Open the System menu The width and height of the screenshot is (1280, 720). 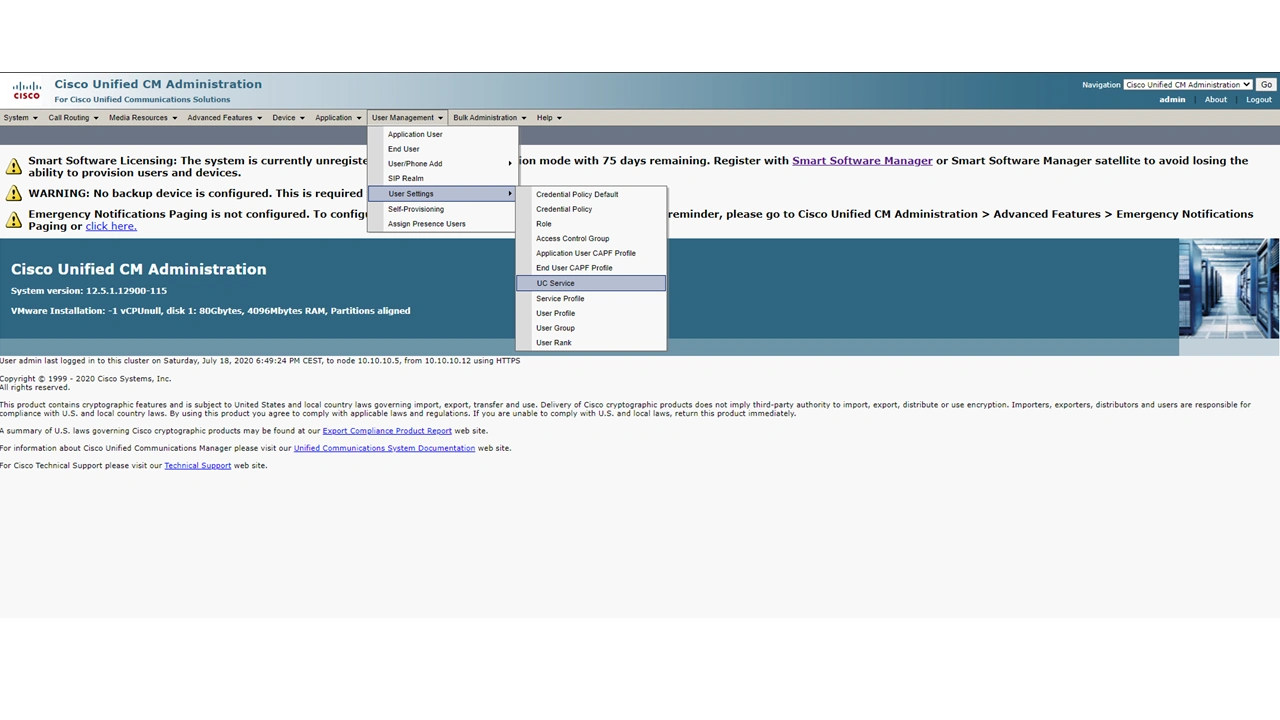click(20, 118)
